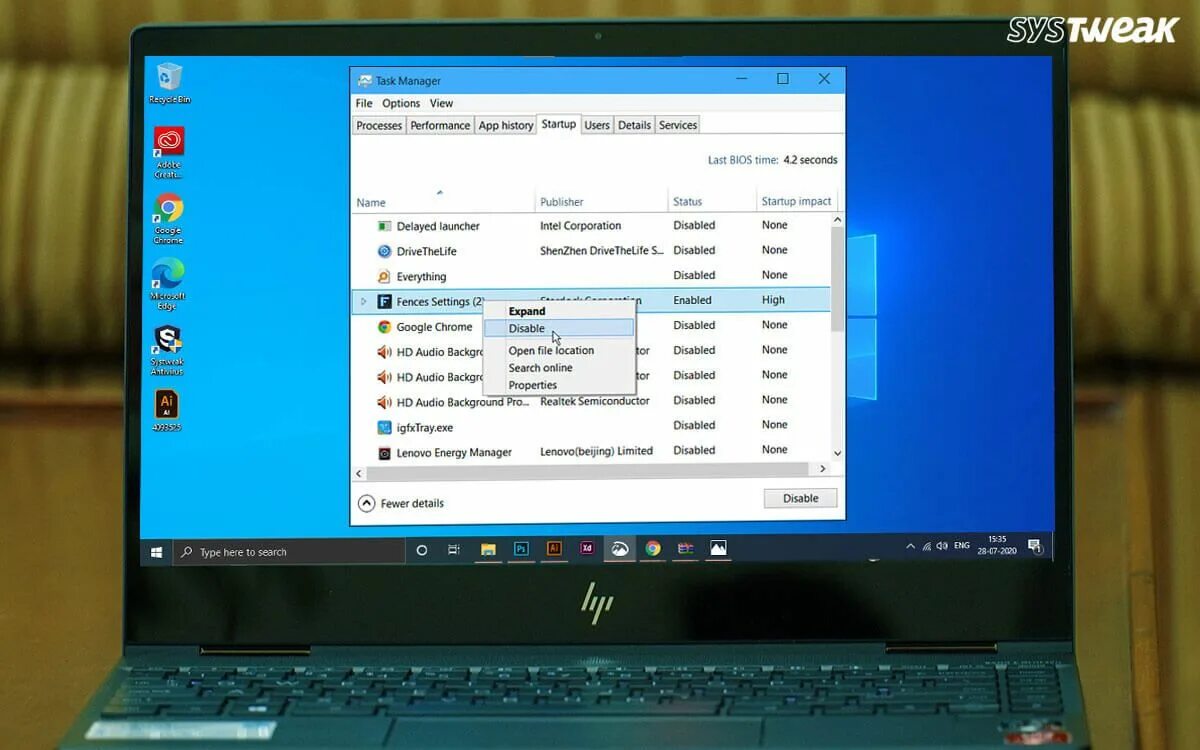Click the Everything startup item icon
1200x750 pixels.
click(384, 276)
